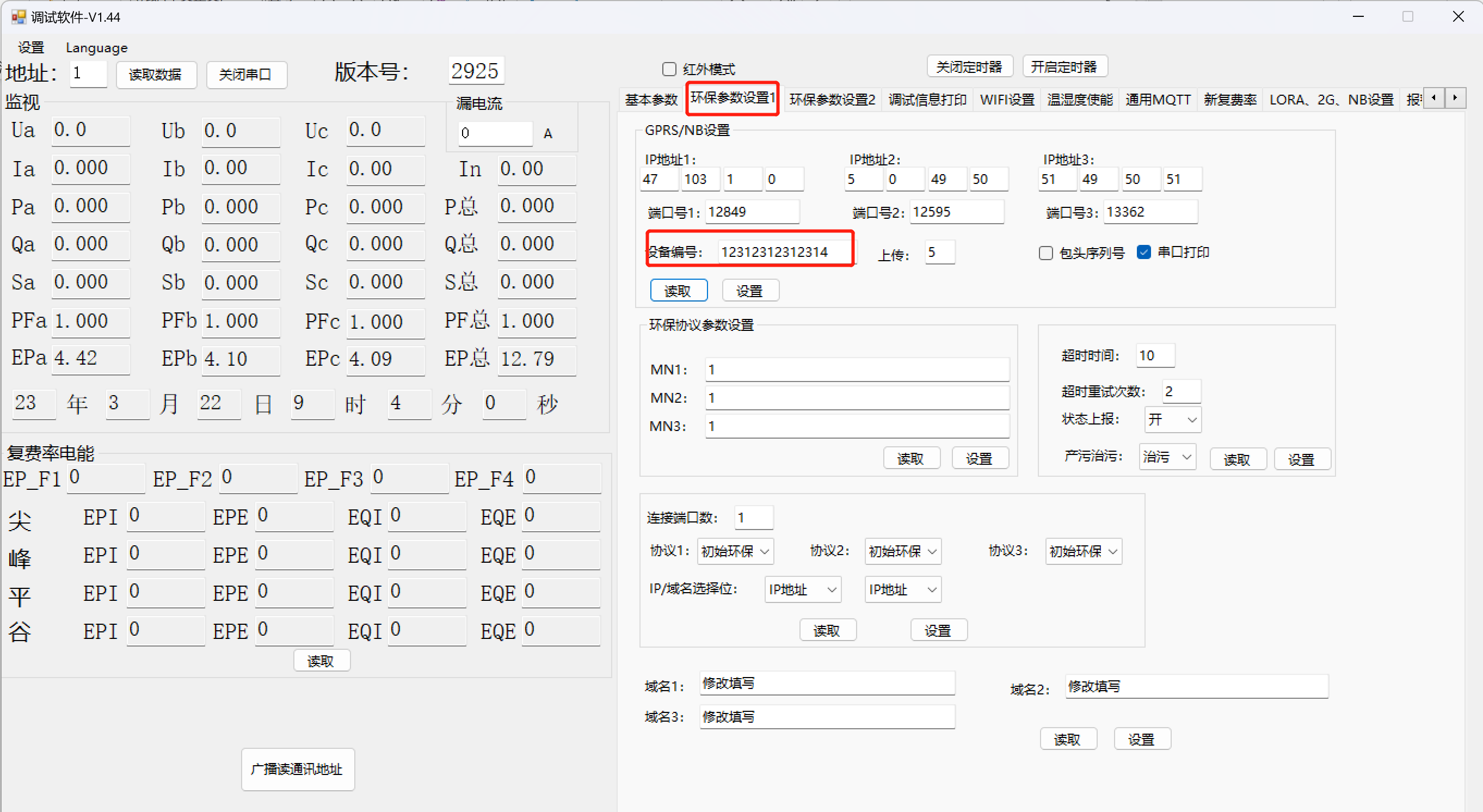
Task: Open the Language menu
Action: [x=97, y=48]
